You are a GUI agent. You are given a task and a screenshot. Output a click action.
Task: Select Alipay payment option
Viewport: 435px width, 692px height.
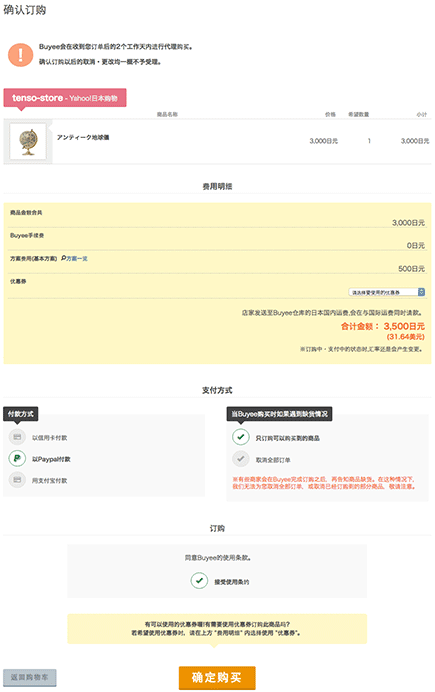17,480
